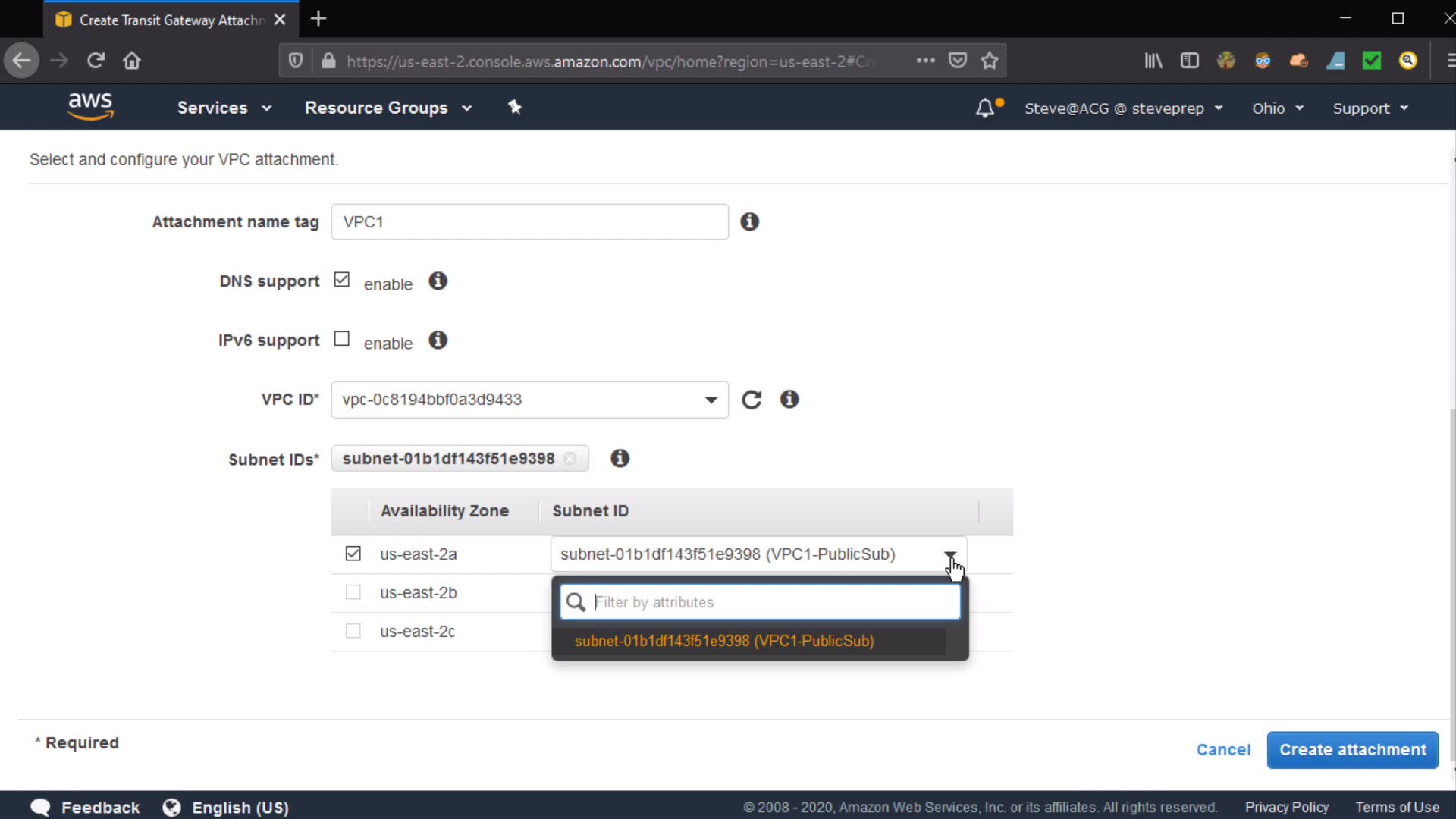Screen dimensions: 1456x819
Task: Disable the DNS support checkbox
Action: [342, 280]
